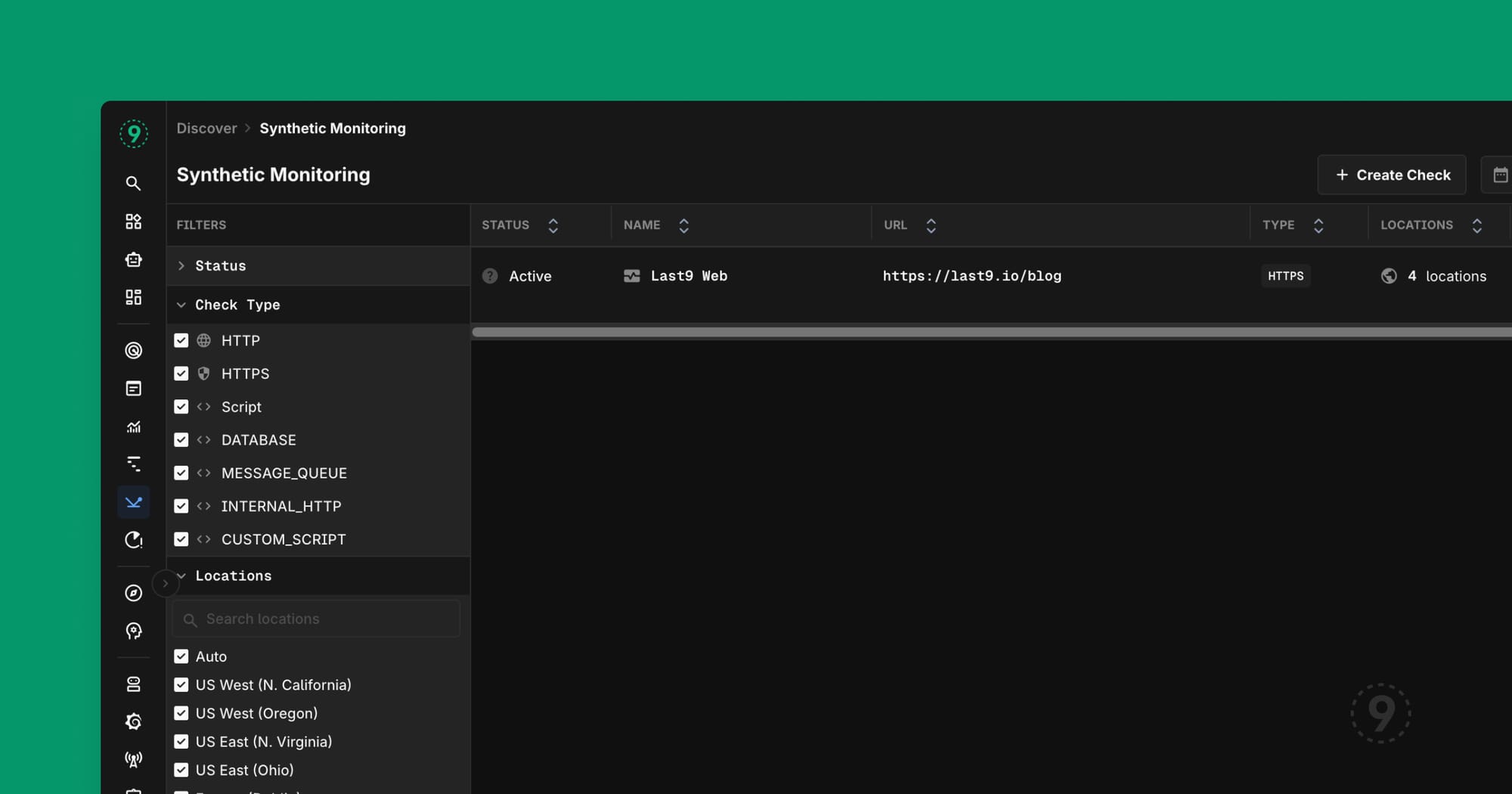Select the highlighted Synthetic Monitoring sidebar icon
Image resolution: width=1512 pixels, height=794 pixels.
pyautogui.click(x=134, y=502)
